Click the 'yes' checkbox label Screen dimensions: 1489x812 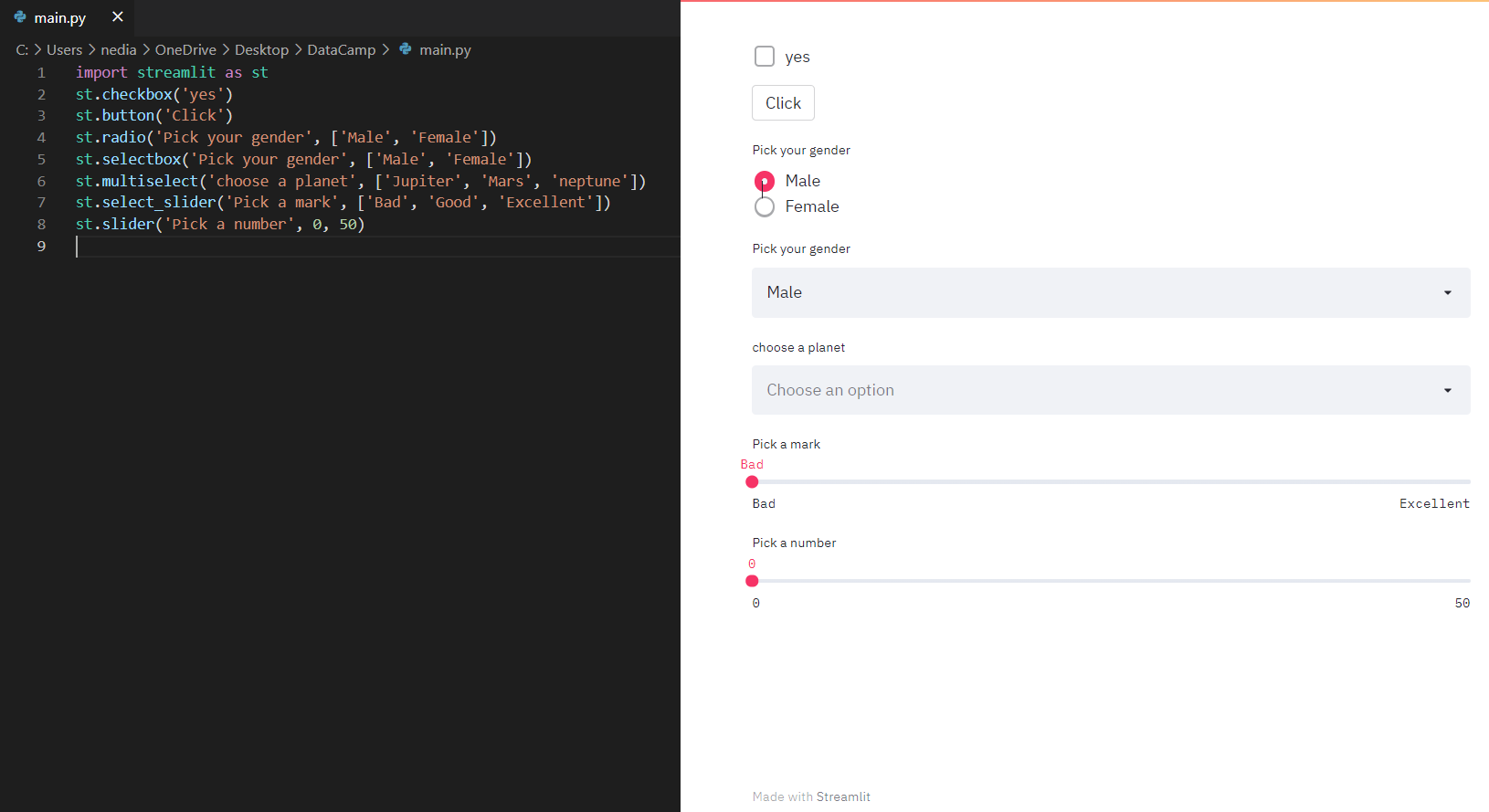pos(797,57)
